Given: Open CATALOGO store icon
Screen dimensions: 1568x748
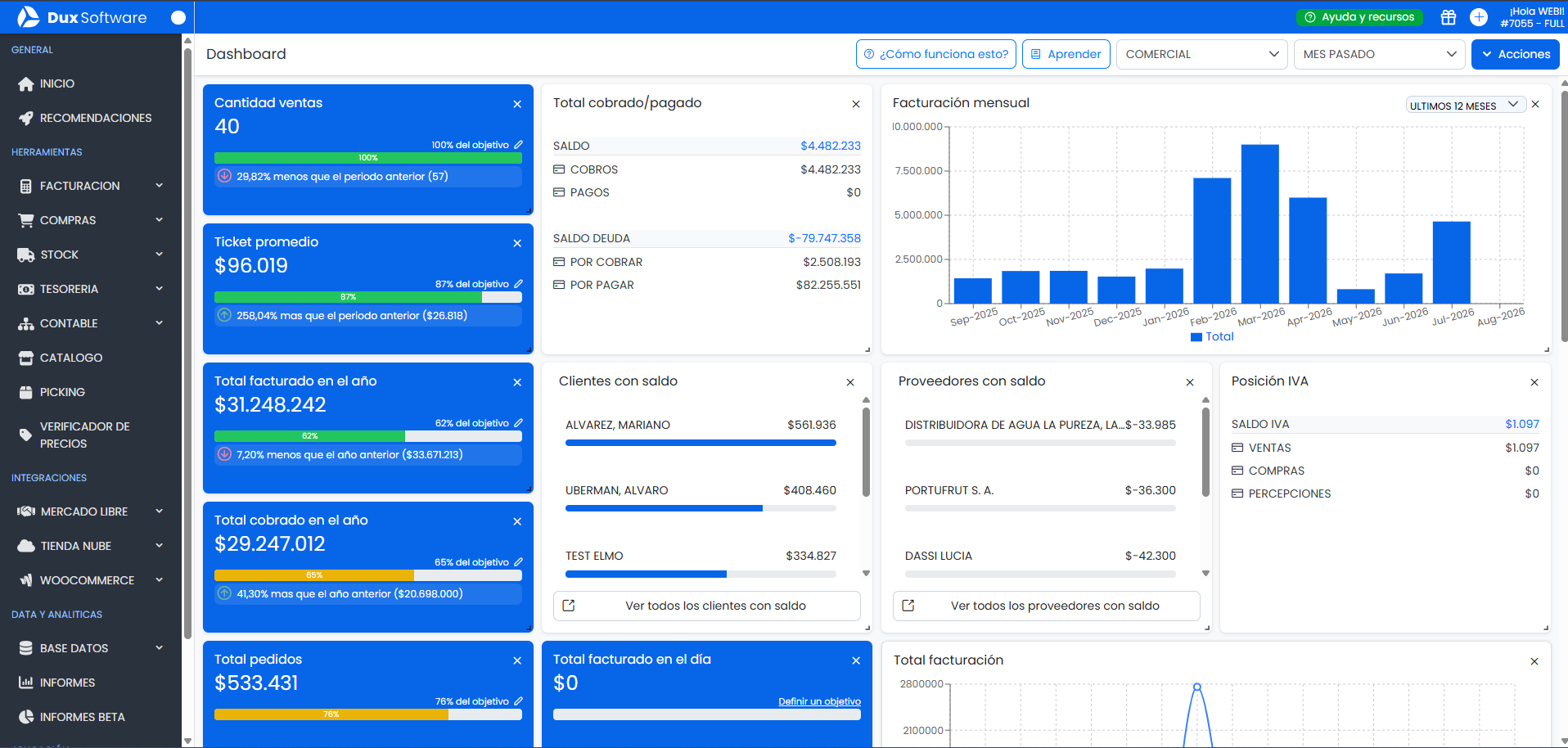Looking at the screenshot, I should click(x=26, y=358).
